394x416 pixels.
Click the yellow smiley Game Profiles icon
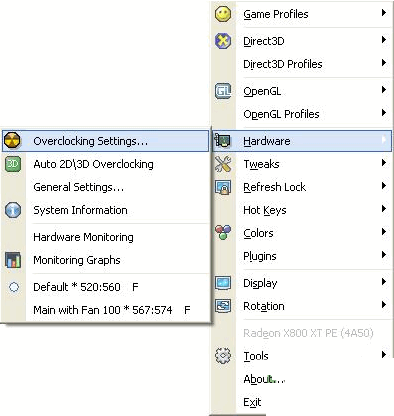coord(223,14)
